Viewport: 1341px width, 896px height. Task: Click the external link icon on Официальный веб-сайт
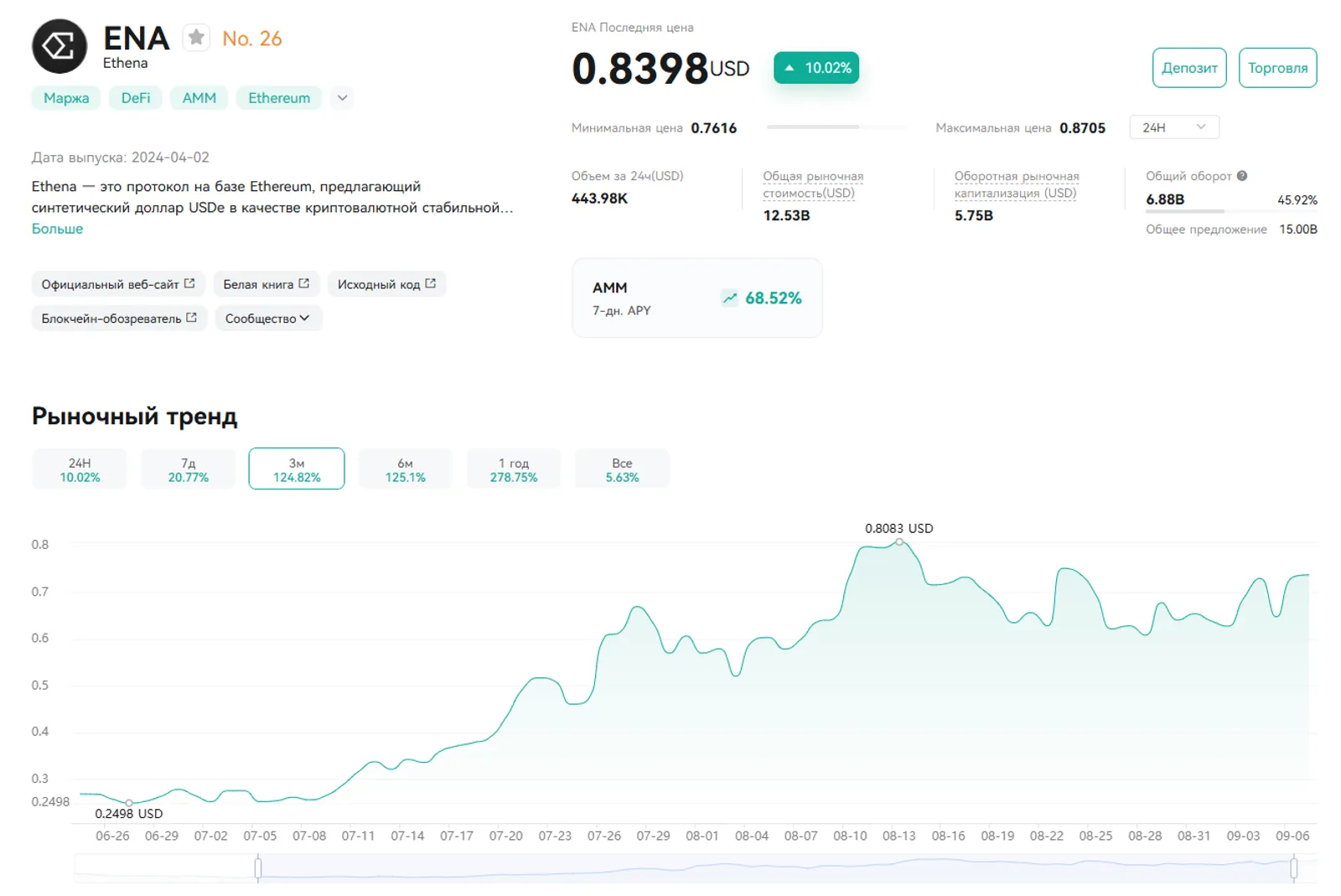tap(189, 283)
